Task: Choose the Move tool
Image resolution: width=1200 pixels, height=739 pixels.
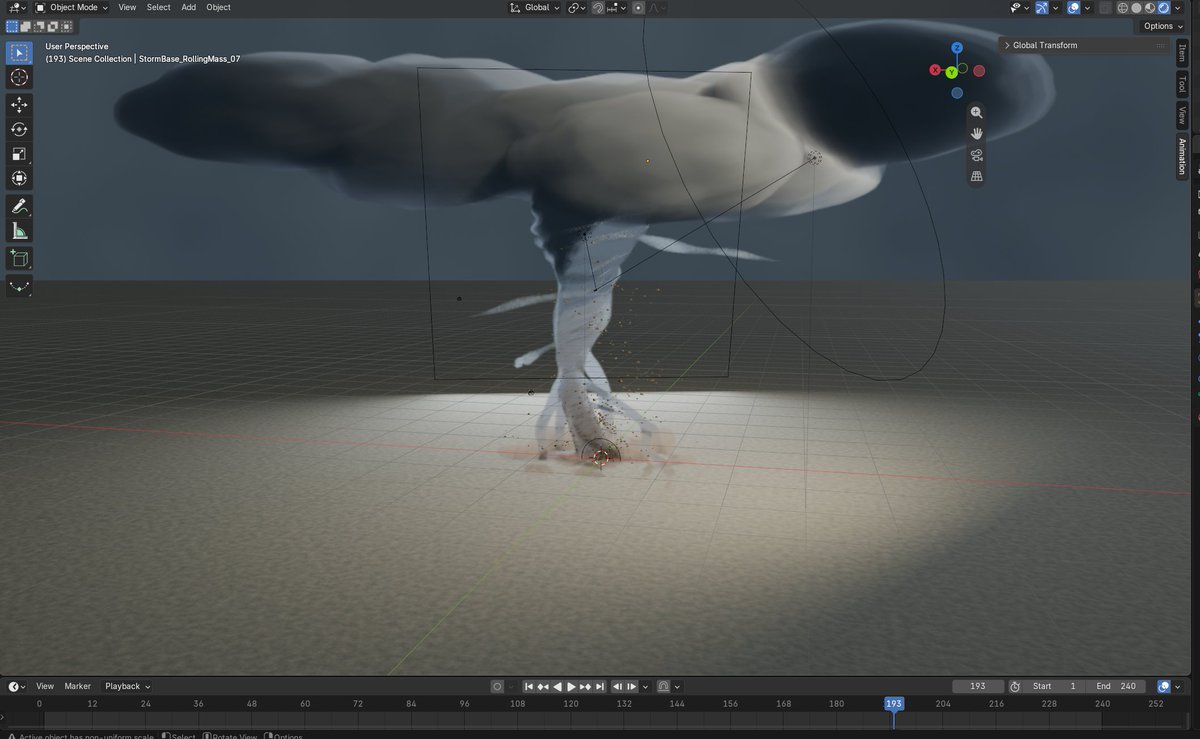Action: coord(20,104)
